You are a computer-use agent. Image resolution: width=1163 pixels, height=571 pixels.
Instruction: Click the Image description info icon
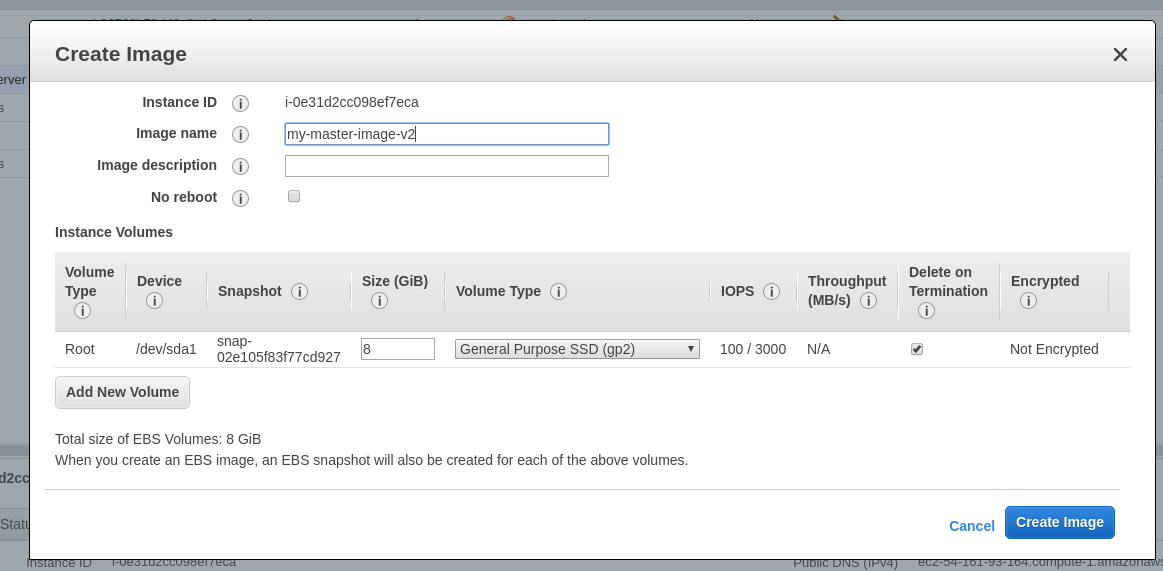pyautogui.click(x=240, y=166)
